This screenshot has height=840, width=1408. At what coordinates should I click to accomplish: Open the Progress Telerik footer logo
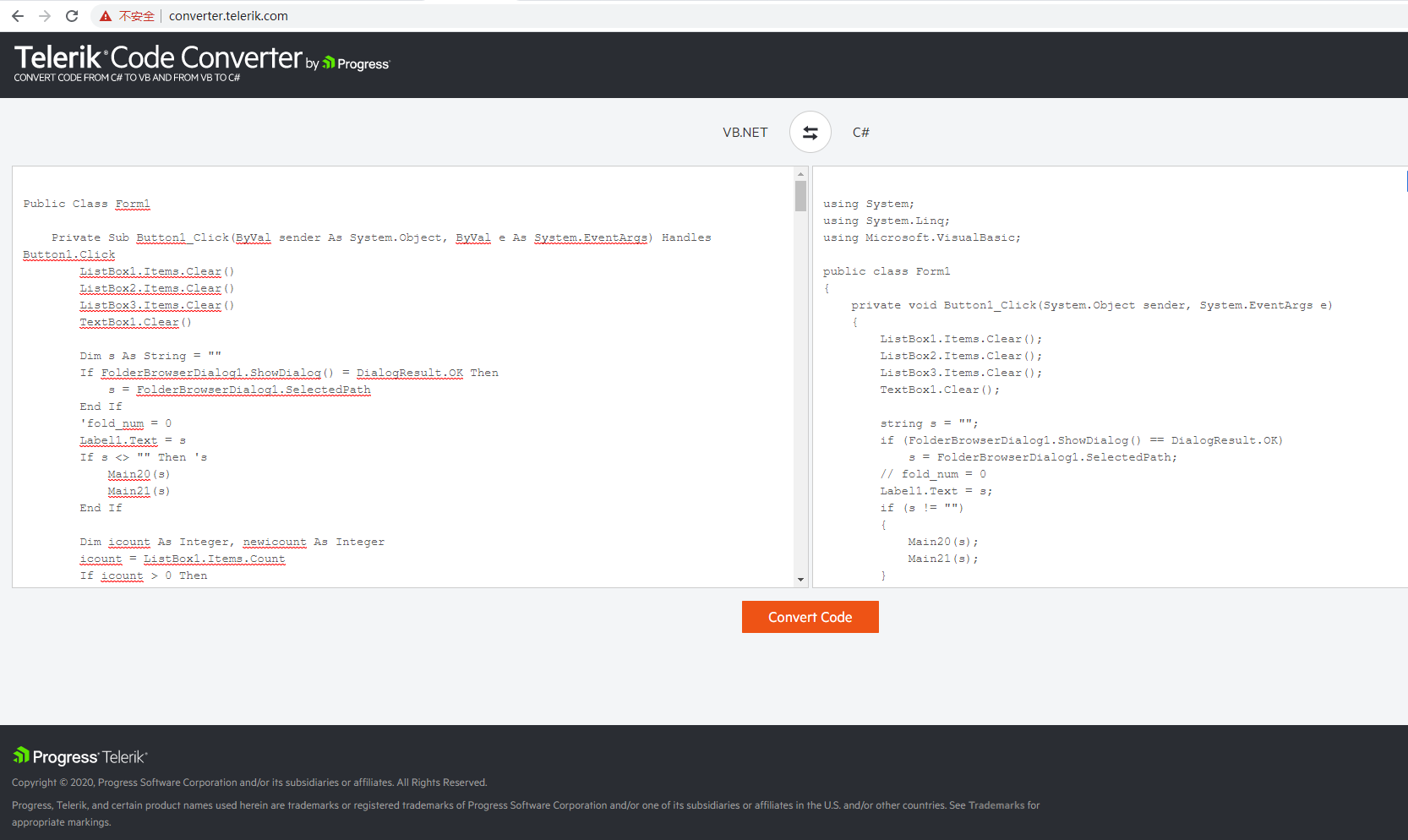pos(80,756)
